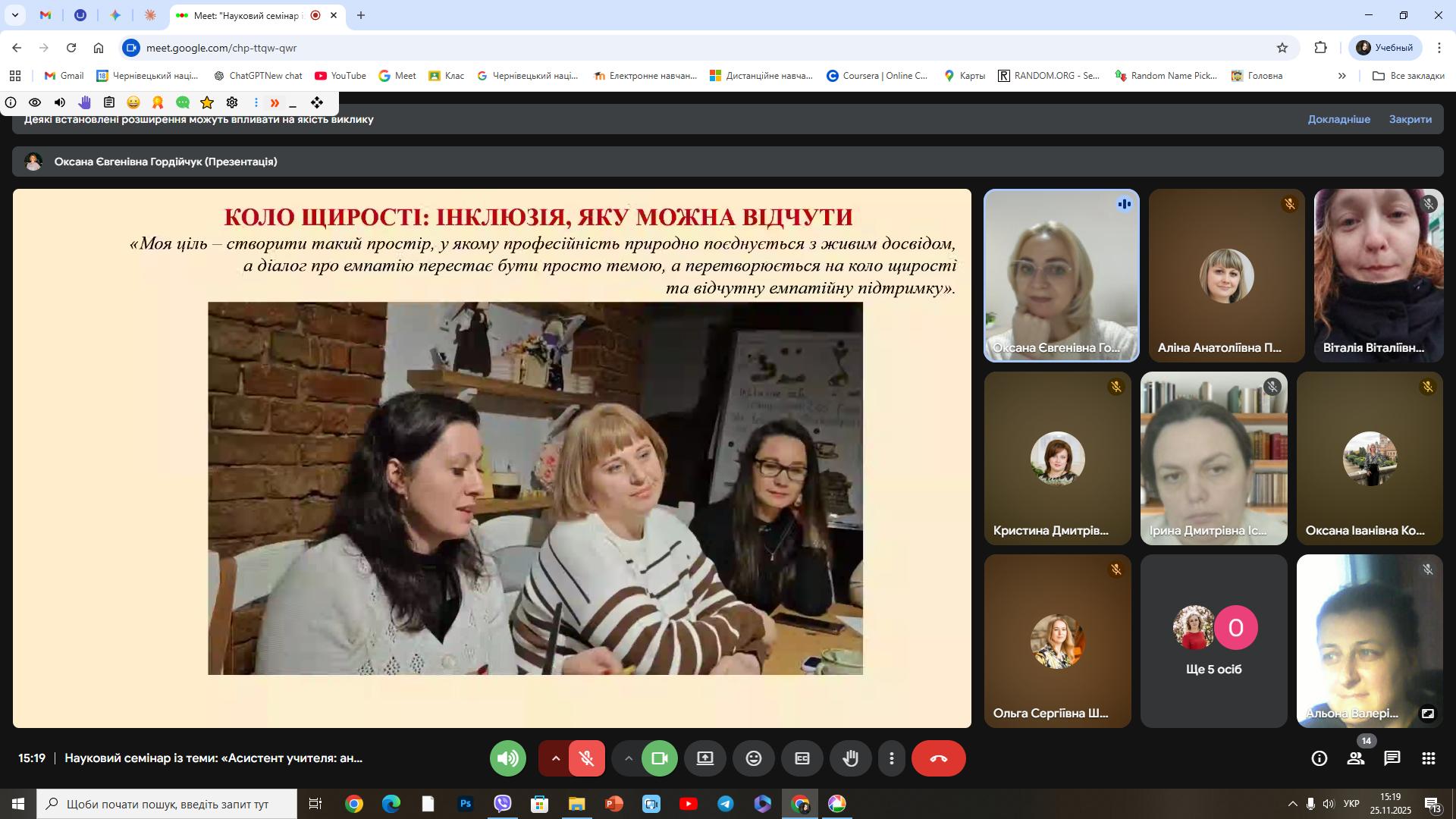Viewport: 1456px width, 819px height.
Task: Unmute the microphone
Action: pos(587,758)
